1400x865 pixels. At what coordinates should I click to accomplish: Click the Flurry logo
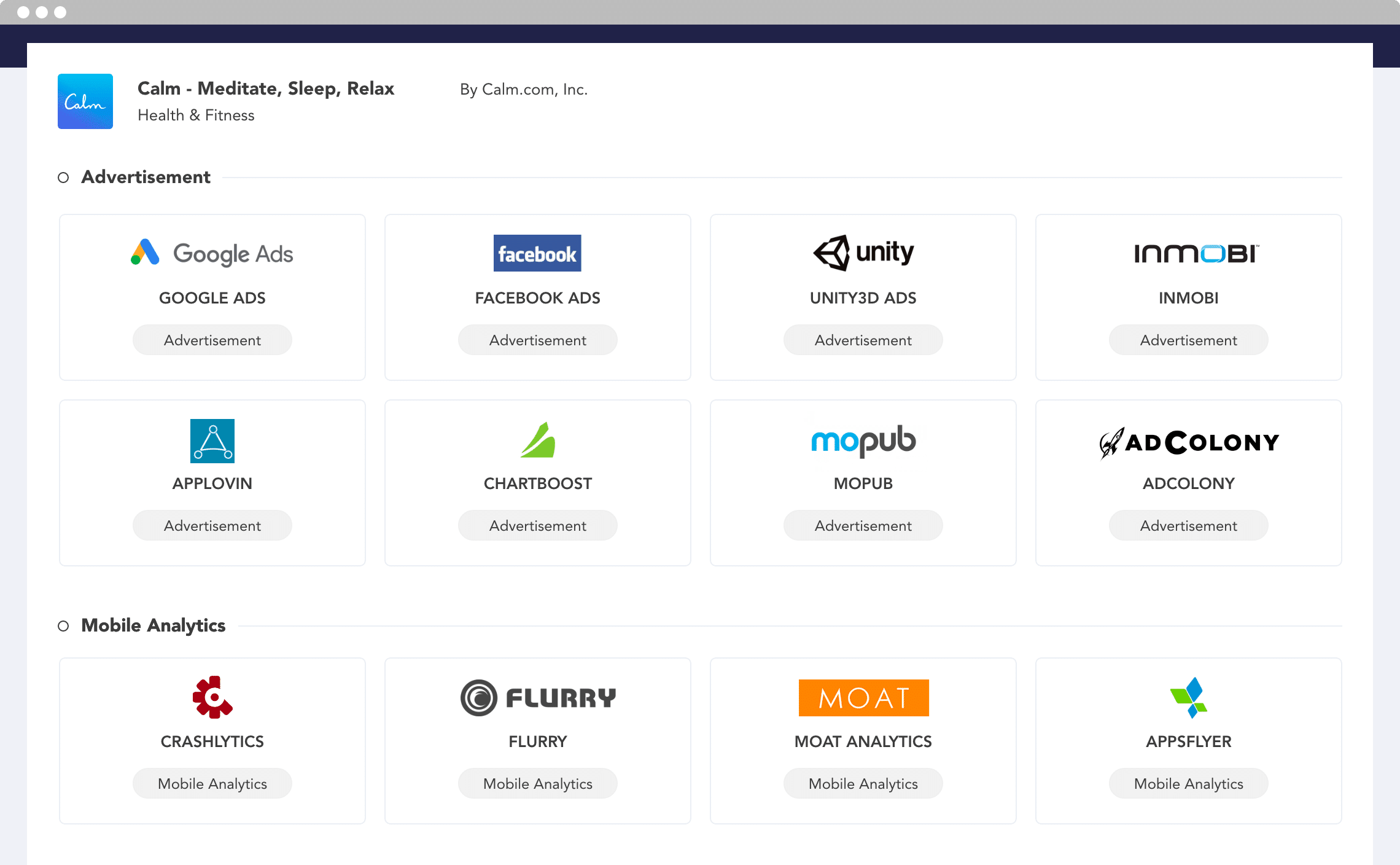[x=538, y=698]
